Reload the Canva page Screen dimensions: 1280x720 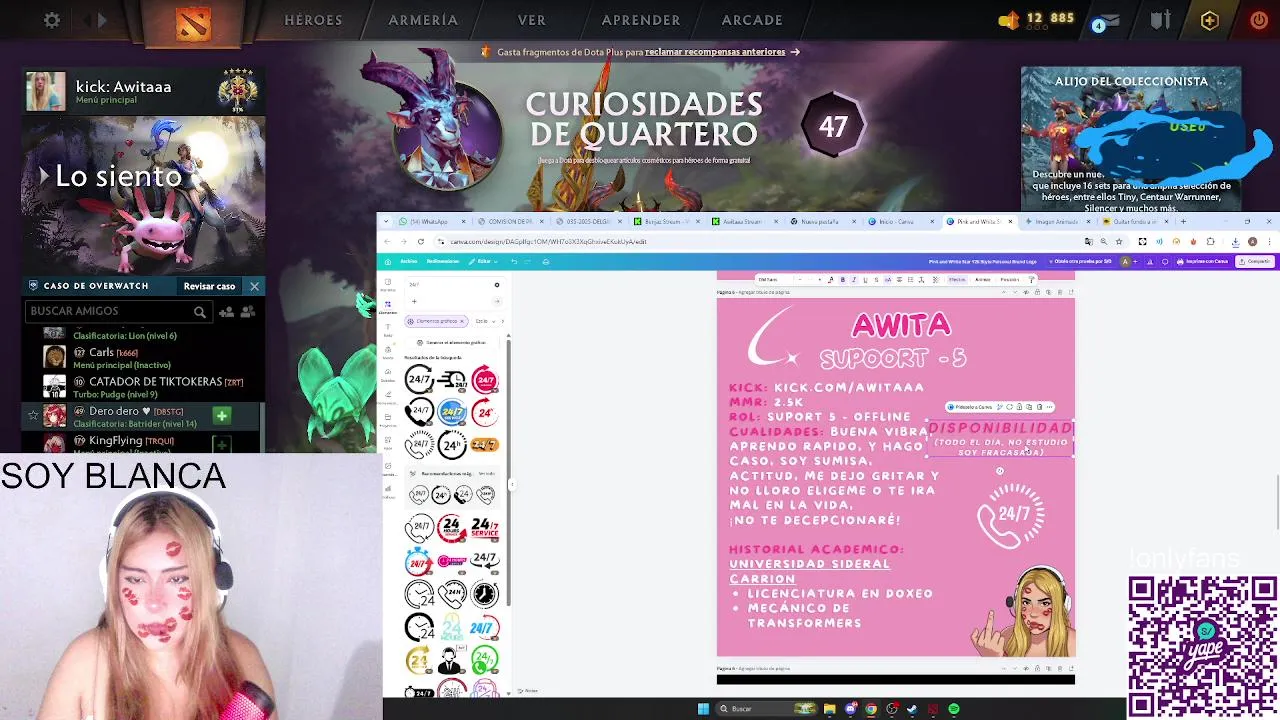pyautogui.click(x=421, y=242)
